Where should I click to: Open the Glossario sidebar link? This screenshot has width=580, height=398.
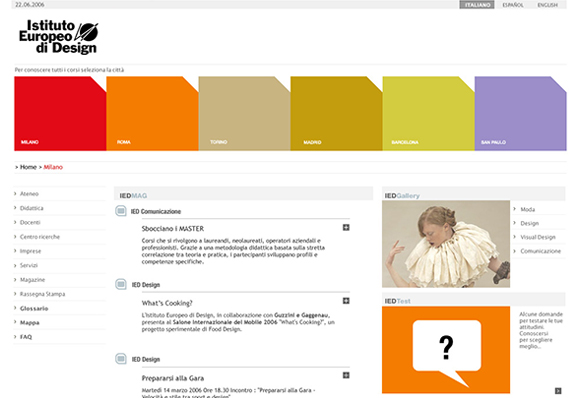coord(34,308)
